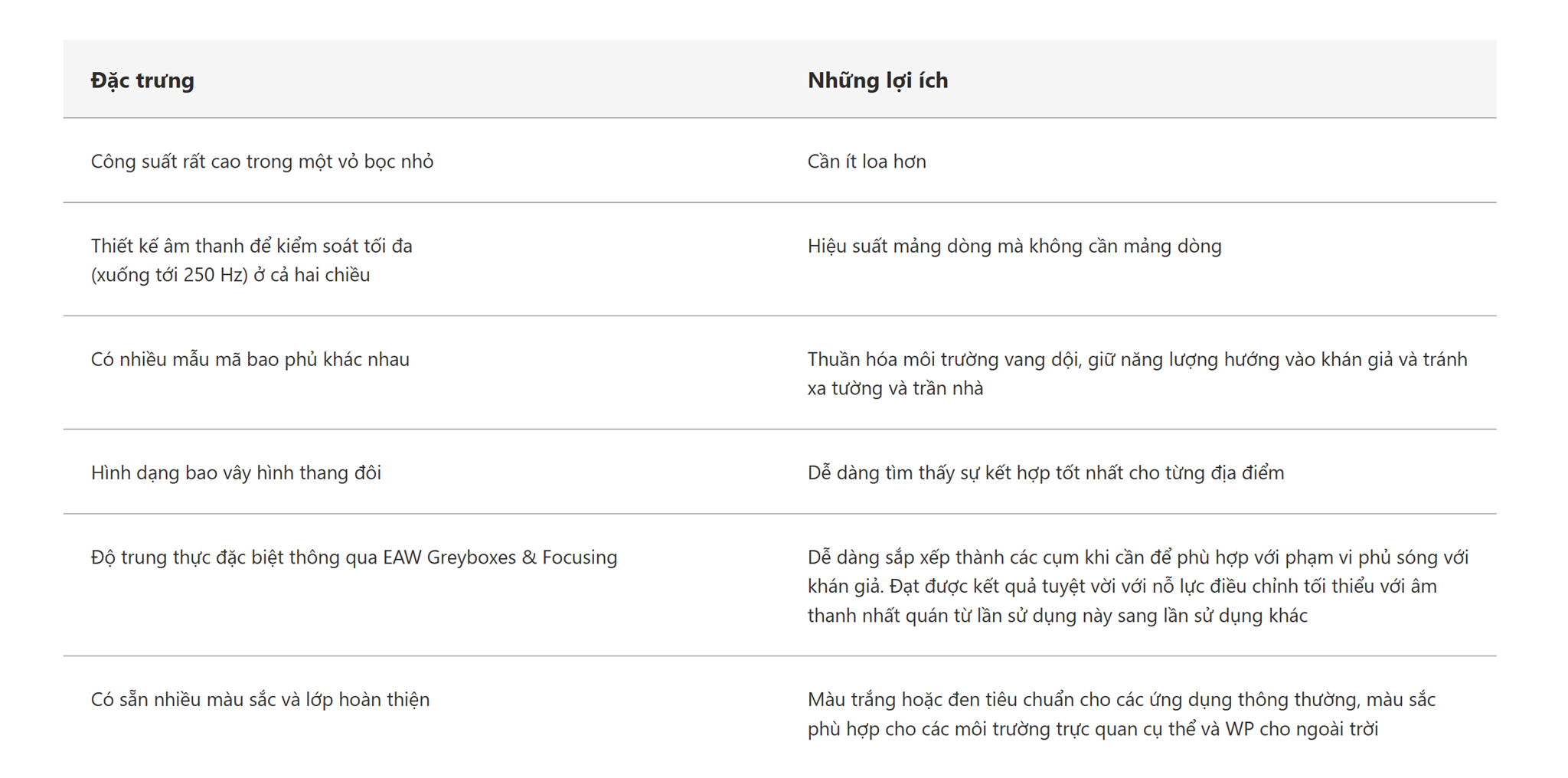Click the 'Những lợi ích' column header
Screen dimensions: 1568x778
coord(877,80)
